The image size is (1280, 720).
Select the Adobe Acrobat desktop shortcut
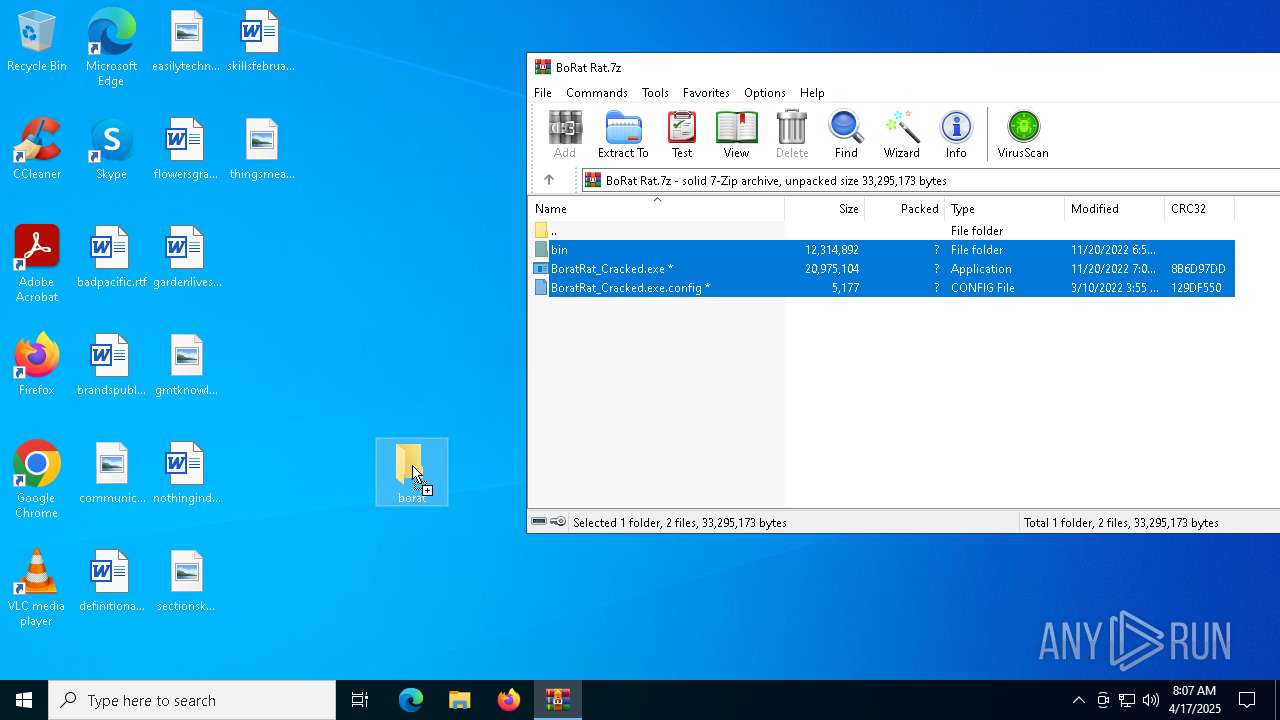(37, 264)
